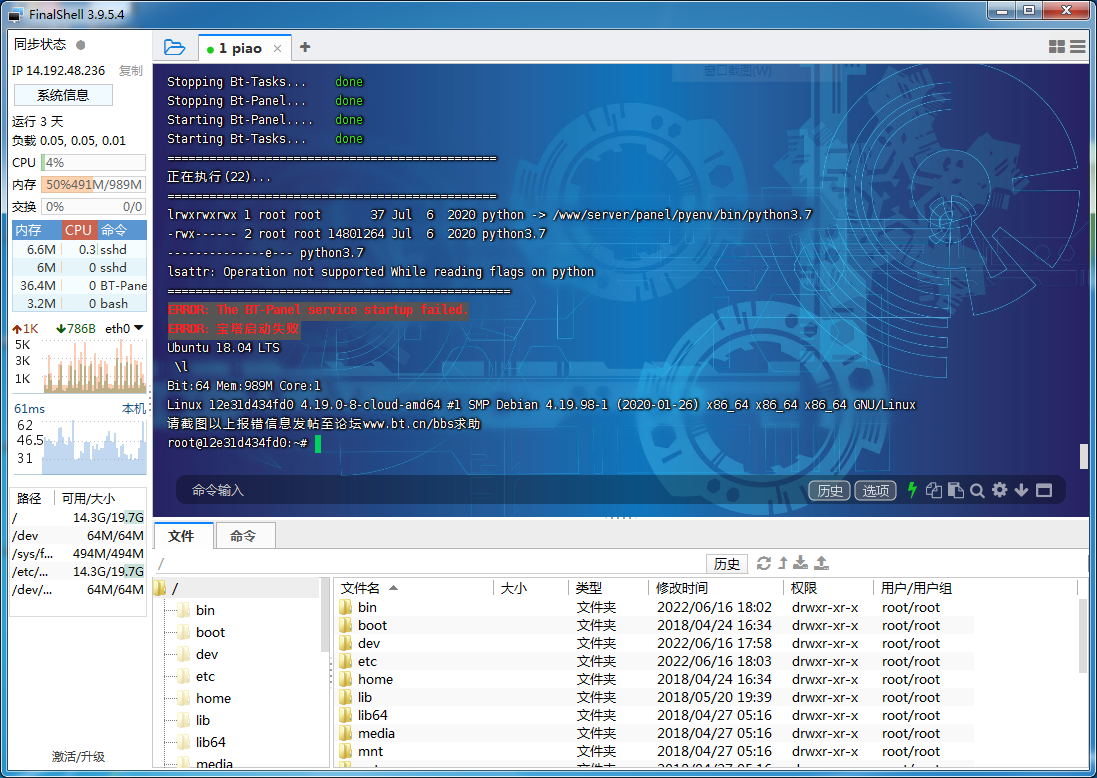This screenshot has height=778, width=1097.
Task: Open terminal settings gear icon
Action: pos(1000,490)
